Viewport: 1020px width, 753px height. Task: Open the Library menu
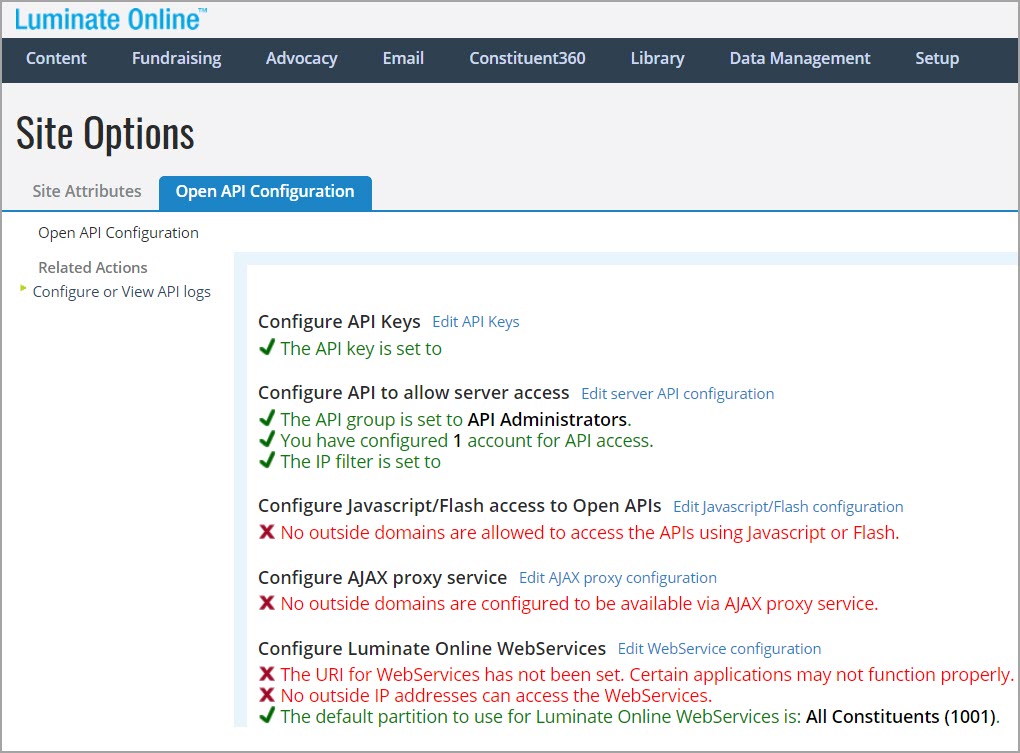(x=657, y=59)
